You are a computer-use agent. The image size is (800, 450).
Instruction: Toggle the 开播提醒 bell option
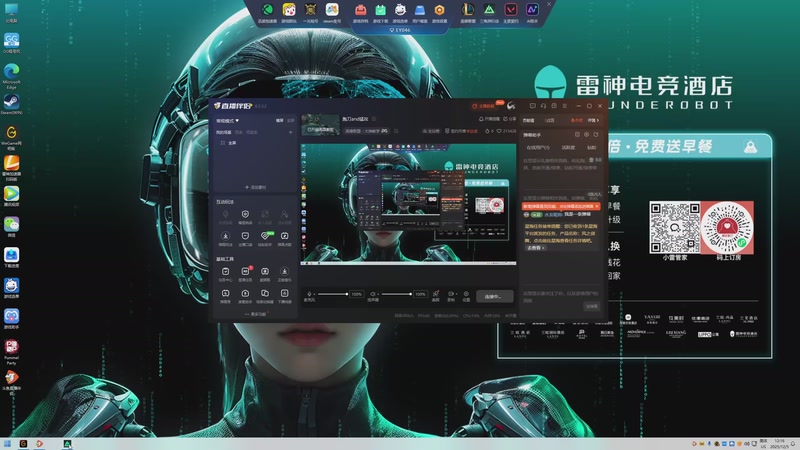pyautogui.click(x=489, y=119)
